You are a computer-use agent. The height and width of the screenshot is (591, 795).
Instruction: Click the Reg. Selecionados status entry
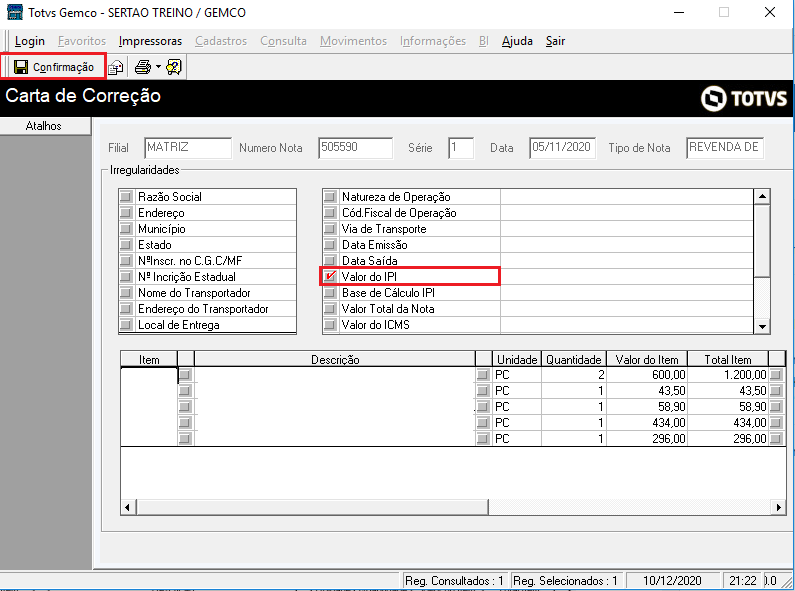566,580
